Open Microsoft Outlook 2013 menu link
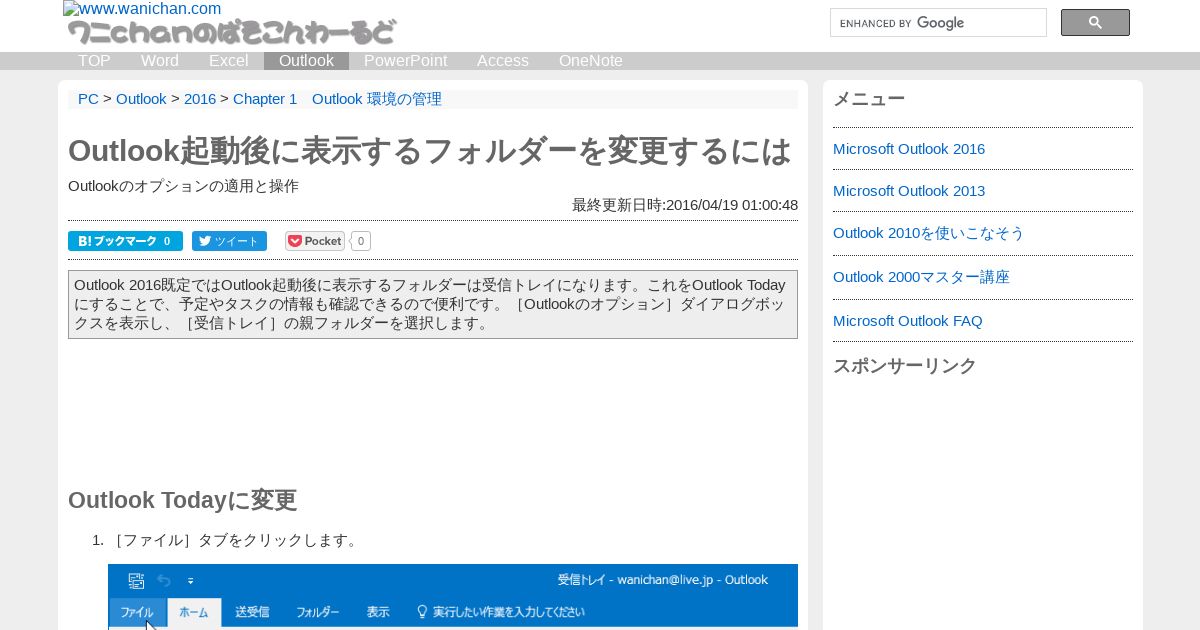Screen dimensions: 1200x630 [x=909, y=191]
